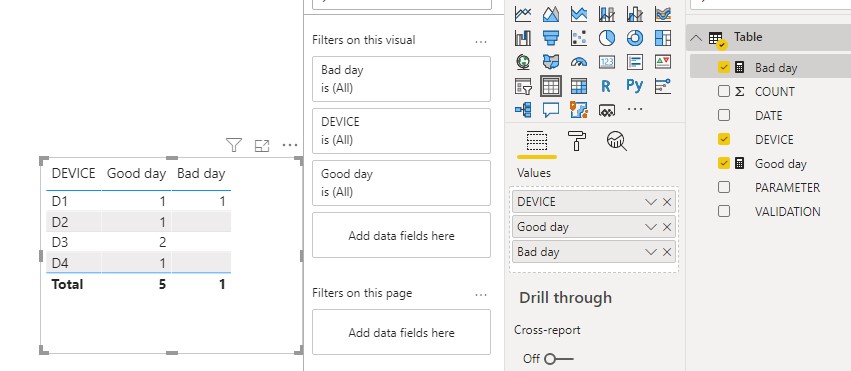Image resolution: width=851 pixels, height=371 pixels.
Task: Toggle the Cross-report drill through switch
Action: (x=558, y=359)
